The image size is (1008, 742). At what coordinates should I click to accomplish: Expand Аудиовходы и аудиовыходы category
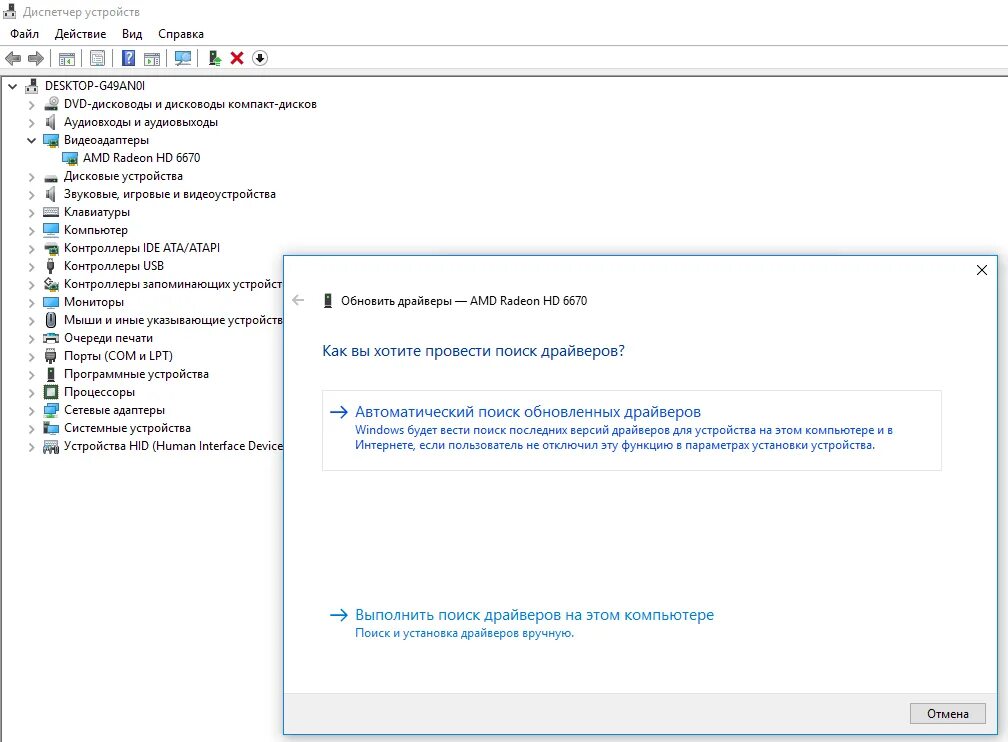32,122
